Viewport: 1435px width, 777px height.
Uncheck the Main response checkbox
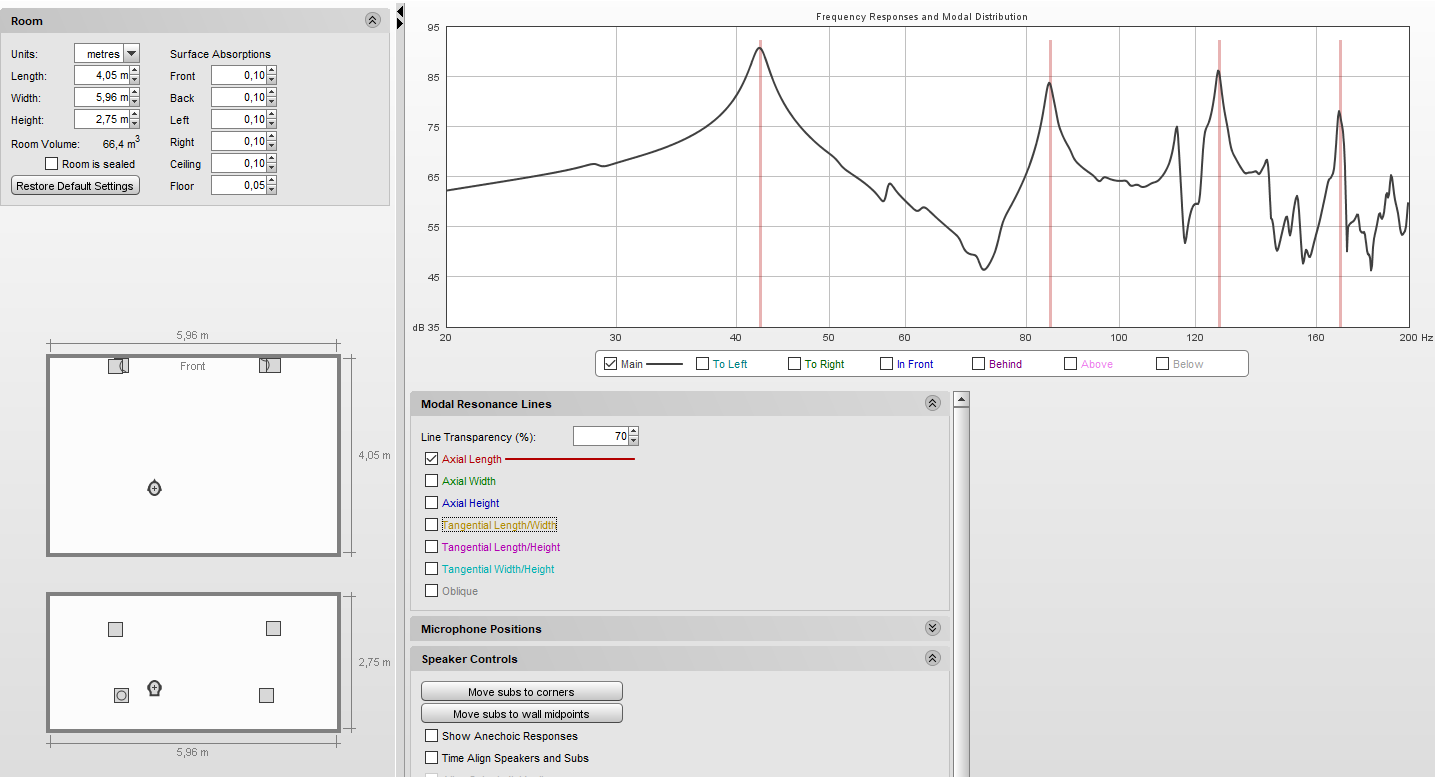pyautogui.click(x=610, y=364)
